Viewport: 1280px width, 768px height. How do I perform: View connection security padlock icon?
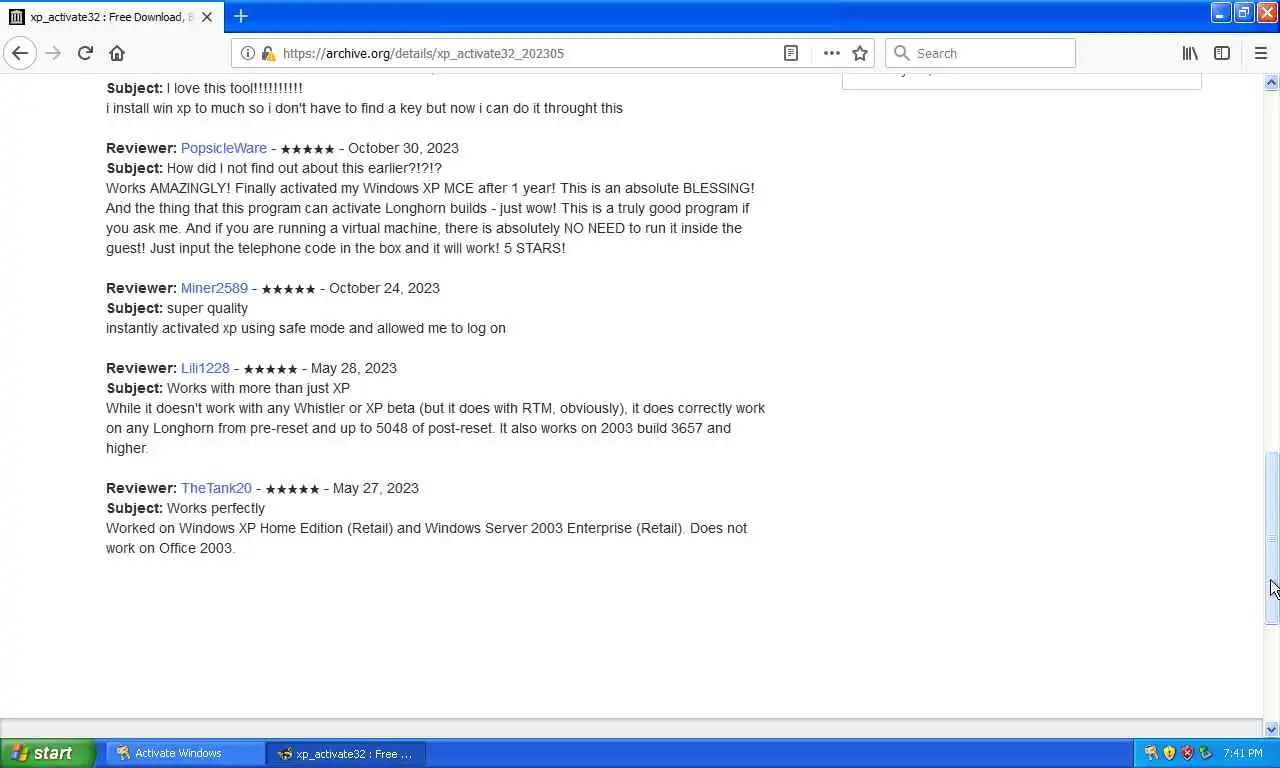(267, 53)
